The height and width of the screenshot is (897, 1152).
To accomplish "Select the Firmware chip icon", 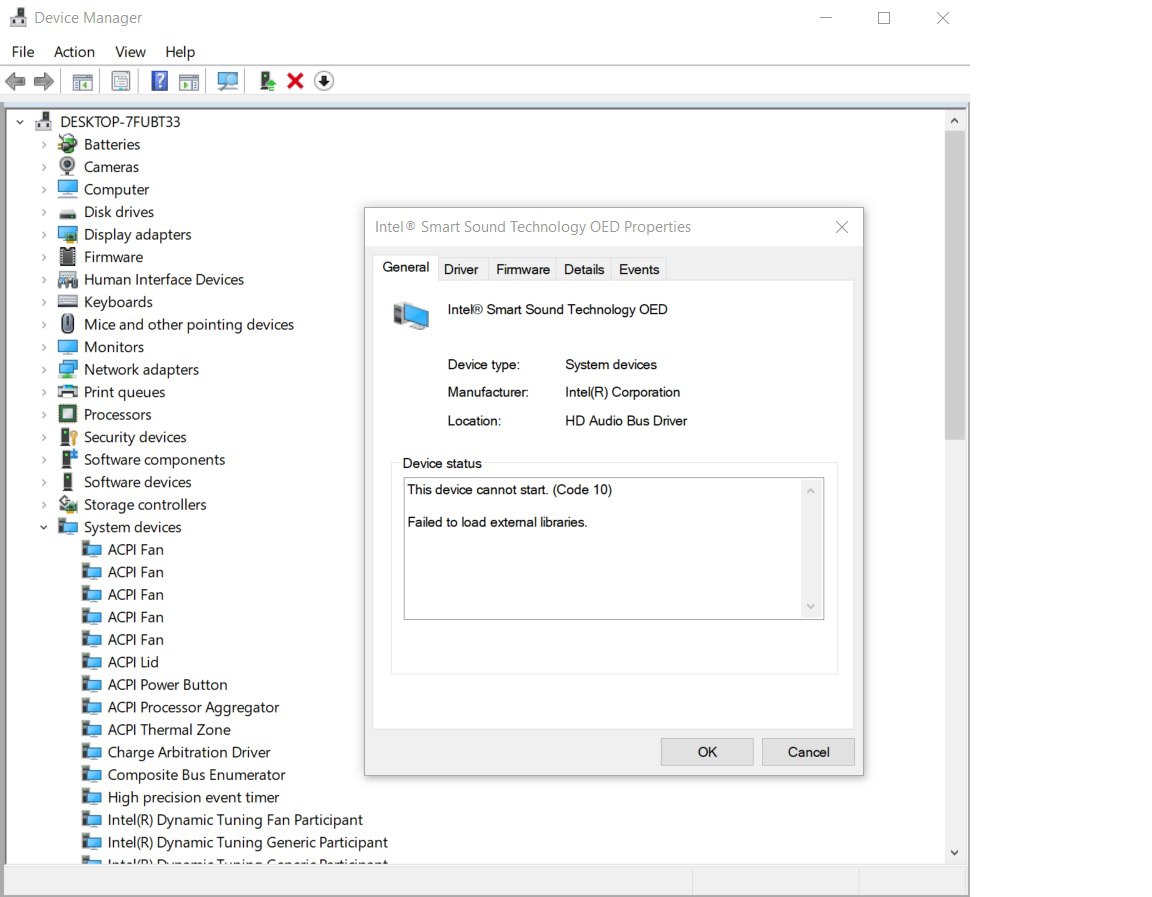I will pyautogui.click(x=68, y=257).
